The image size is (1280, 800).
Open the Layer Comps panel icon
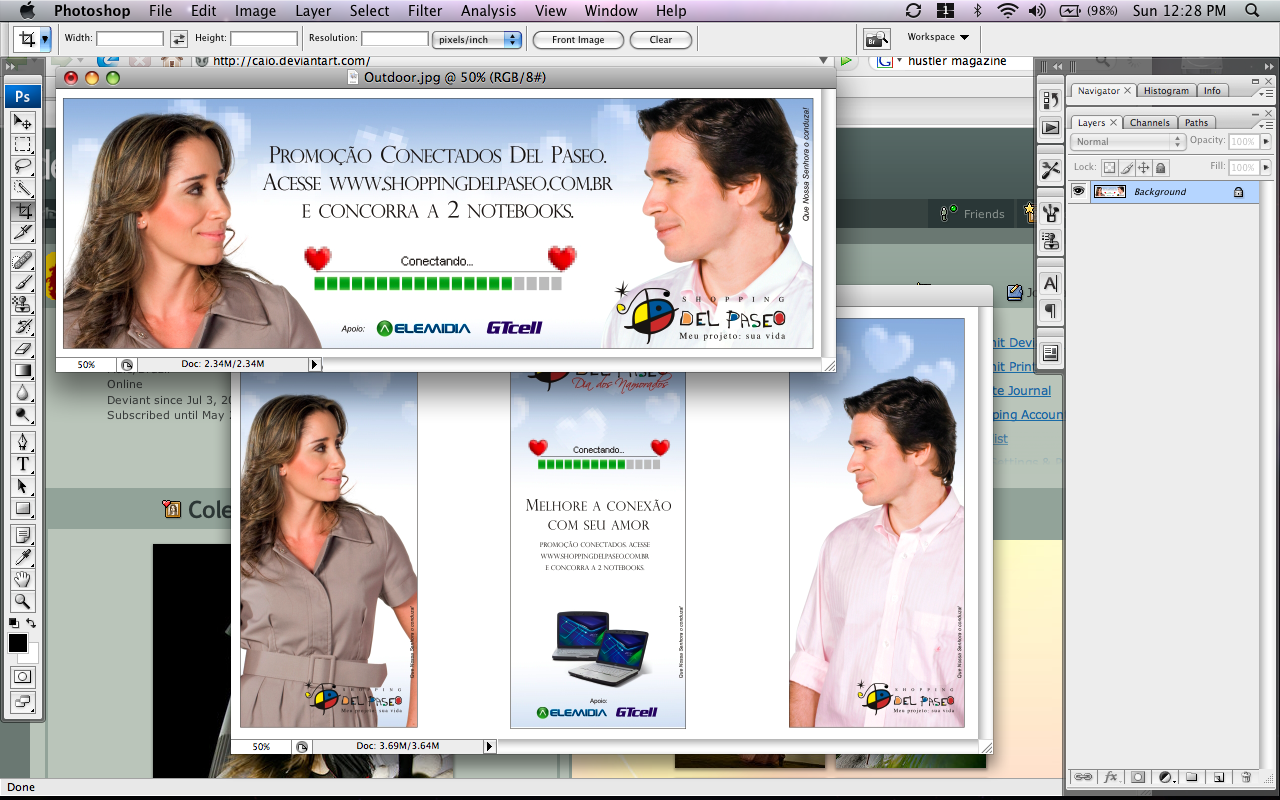point(1050,353)
